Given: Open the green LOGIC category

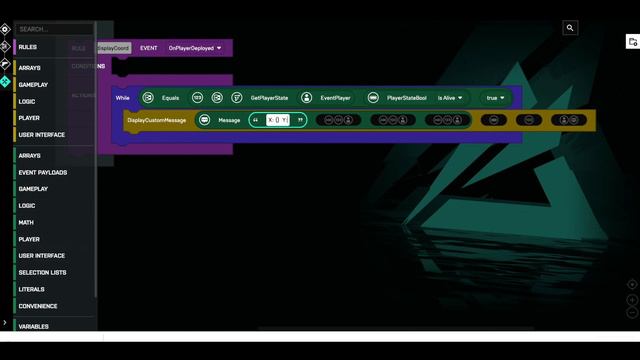Looking at the screenshot, I should click(27, 206).
